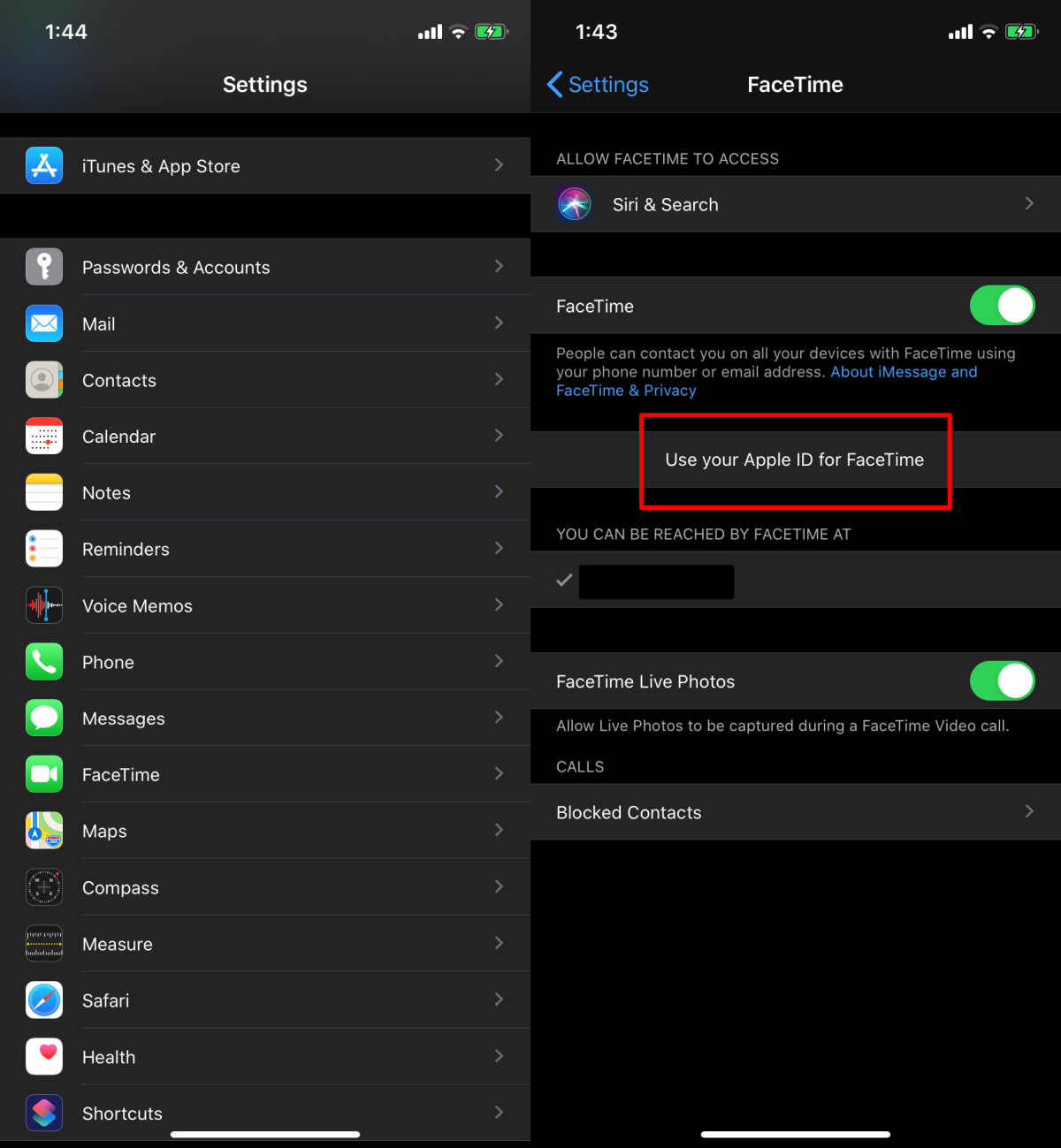Viewport: 1061px width, 1148px height.
Task: Turn off FaceTime Live Photos
Action: (1002, 680)
